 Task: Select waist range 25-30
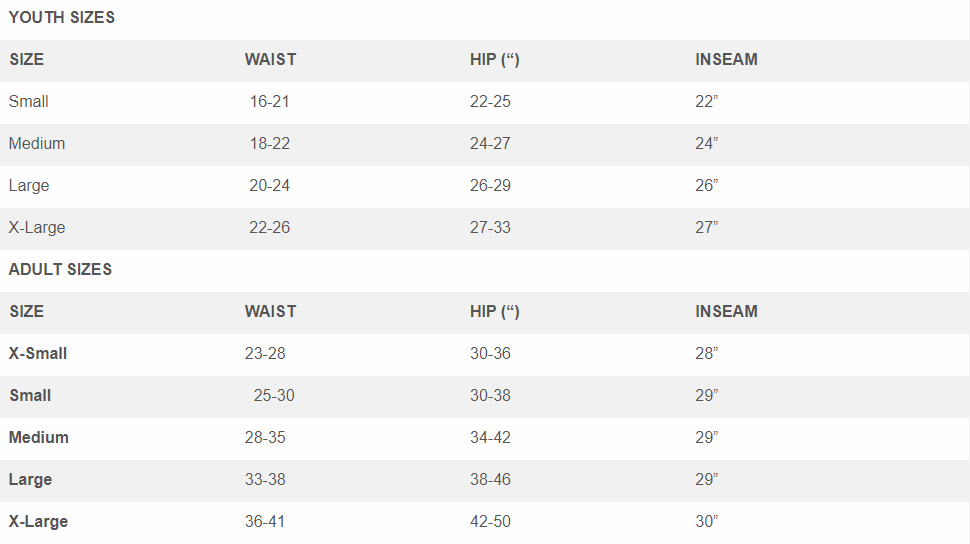click(274, 395)
